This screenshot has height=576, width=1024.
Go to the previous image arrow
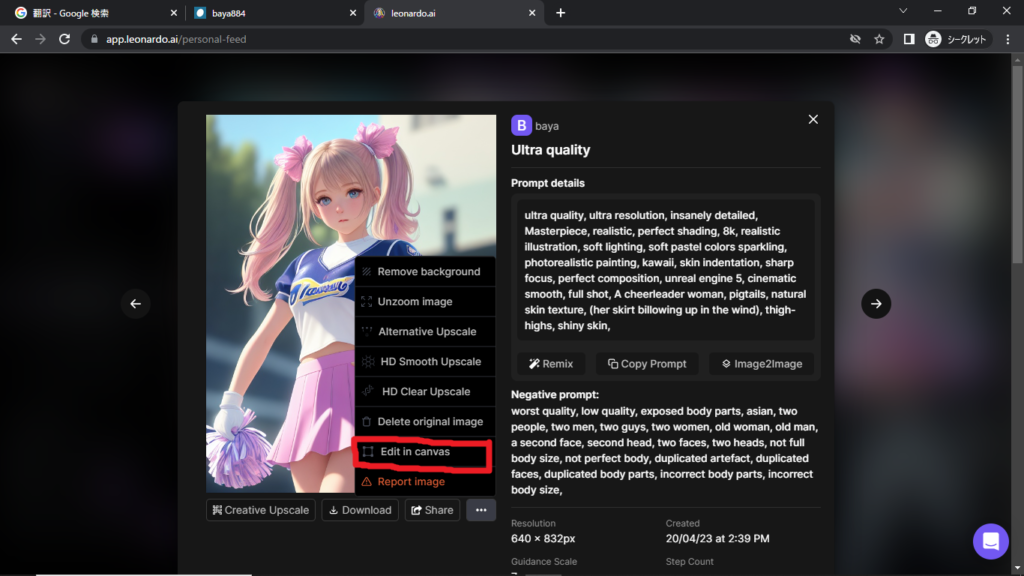(x=136, y=304)
